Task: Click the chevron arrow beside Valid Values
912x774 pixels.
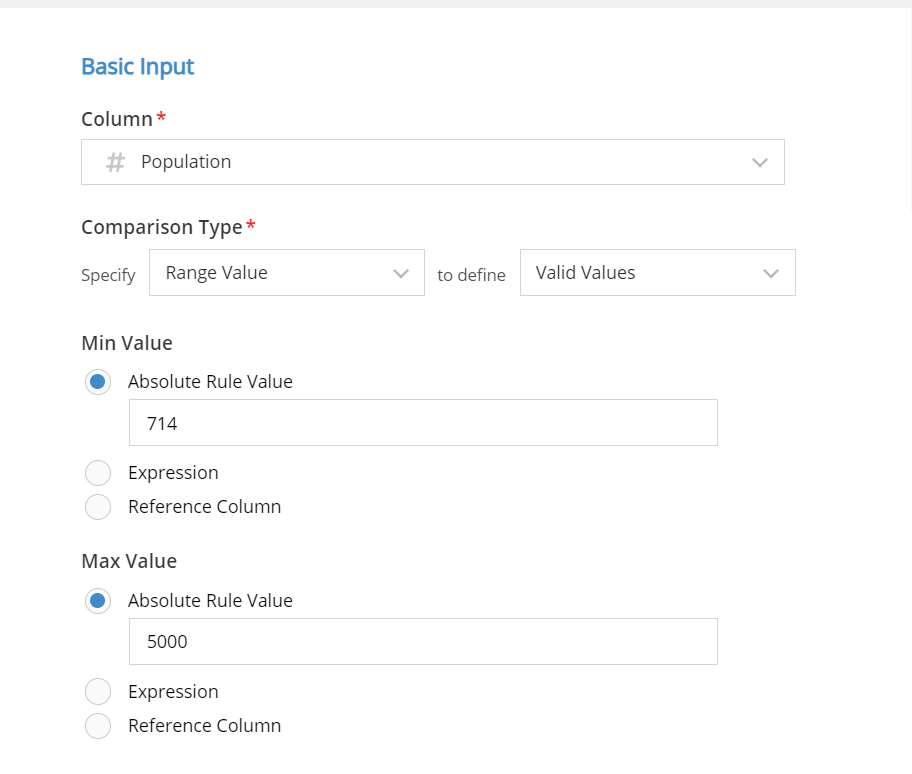Action: 770,274
